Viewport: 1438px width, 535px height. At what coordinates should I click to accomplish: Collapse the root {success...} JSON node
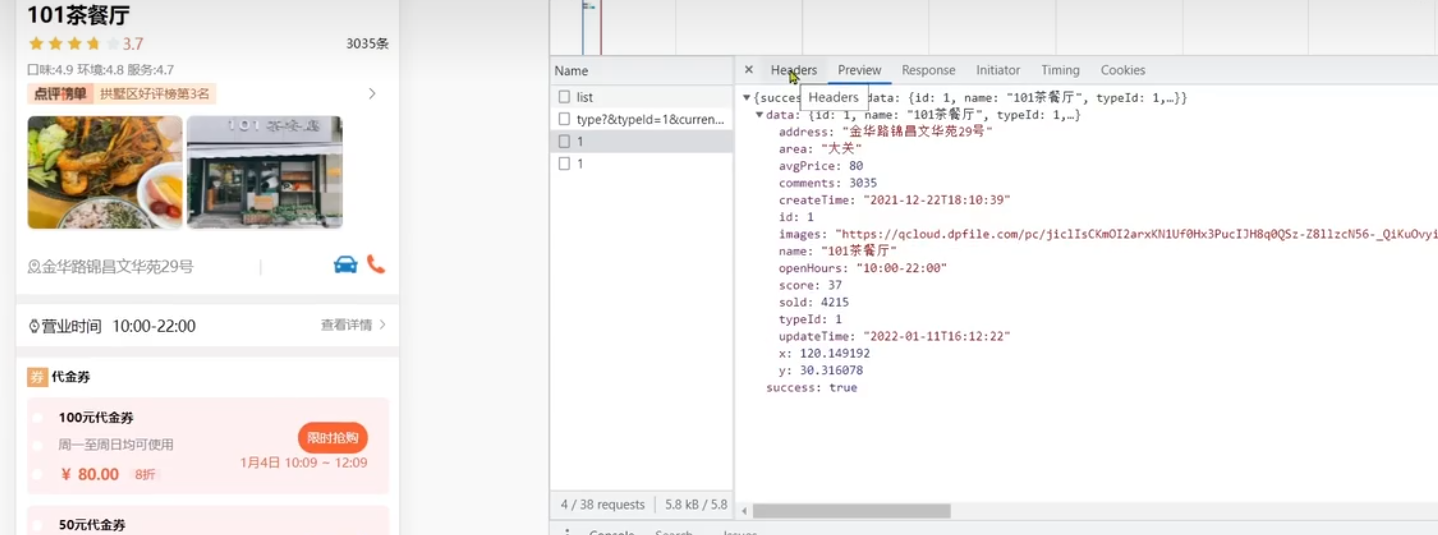pos(746,98)
